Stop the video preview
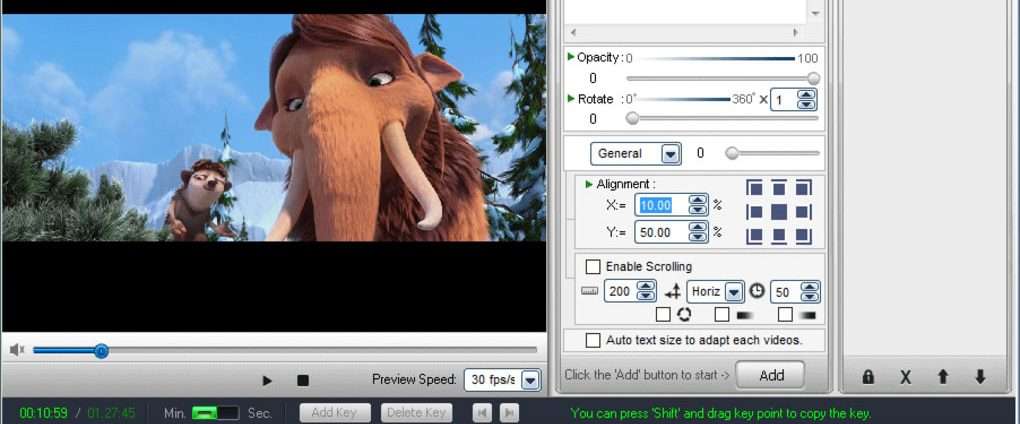Screen dimensions: 1020x424 tap(302, 380)
